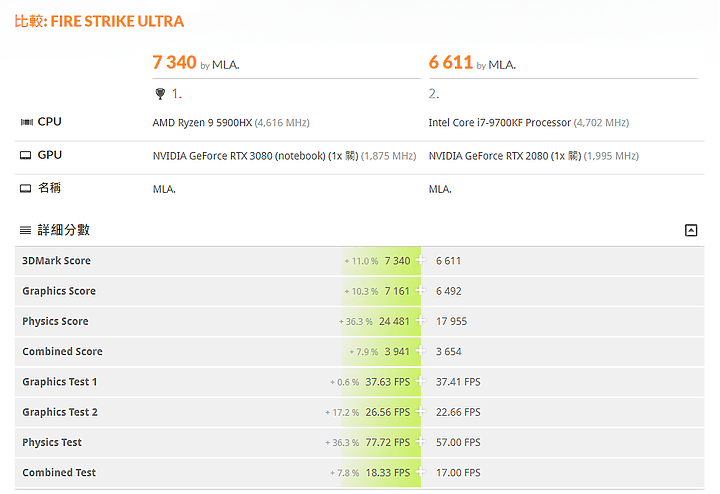This screenshot has height=494, width=720.
Task: Click the plus icon in Physics Score row
Action: (420, 321)
